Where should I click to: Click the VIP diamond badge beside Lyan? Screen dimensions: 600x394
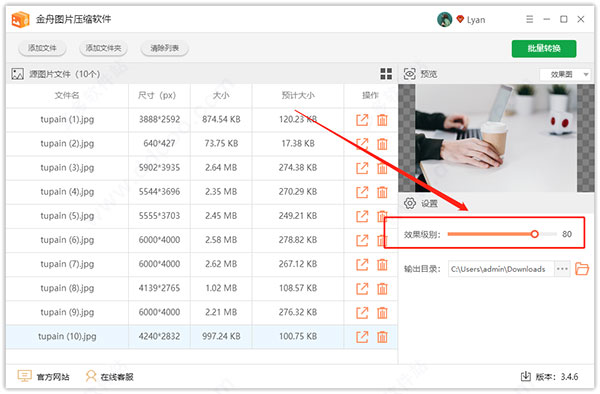[x=460, y=19]
